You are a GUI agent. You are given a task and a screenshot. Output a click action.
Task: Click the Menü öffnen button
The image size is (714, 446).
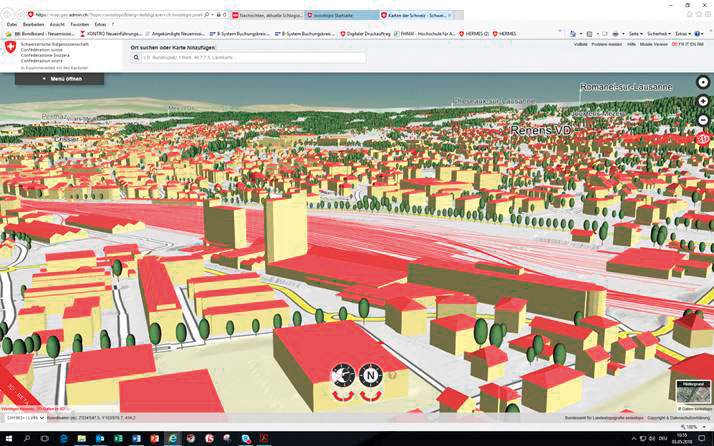[60, 79]
